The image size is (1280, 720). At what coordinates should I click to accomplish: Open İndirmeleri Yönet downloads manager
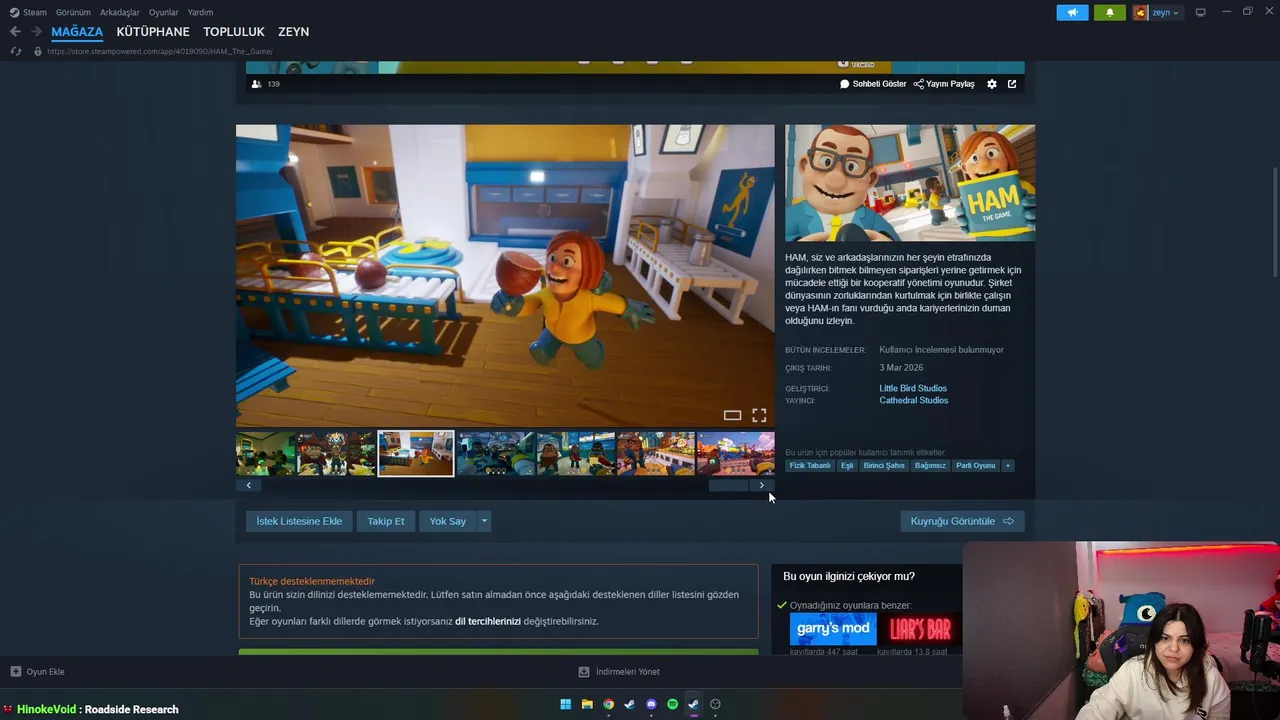[x=619, y=672]
